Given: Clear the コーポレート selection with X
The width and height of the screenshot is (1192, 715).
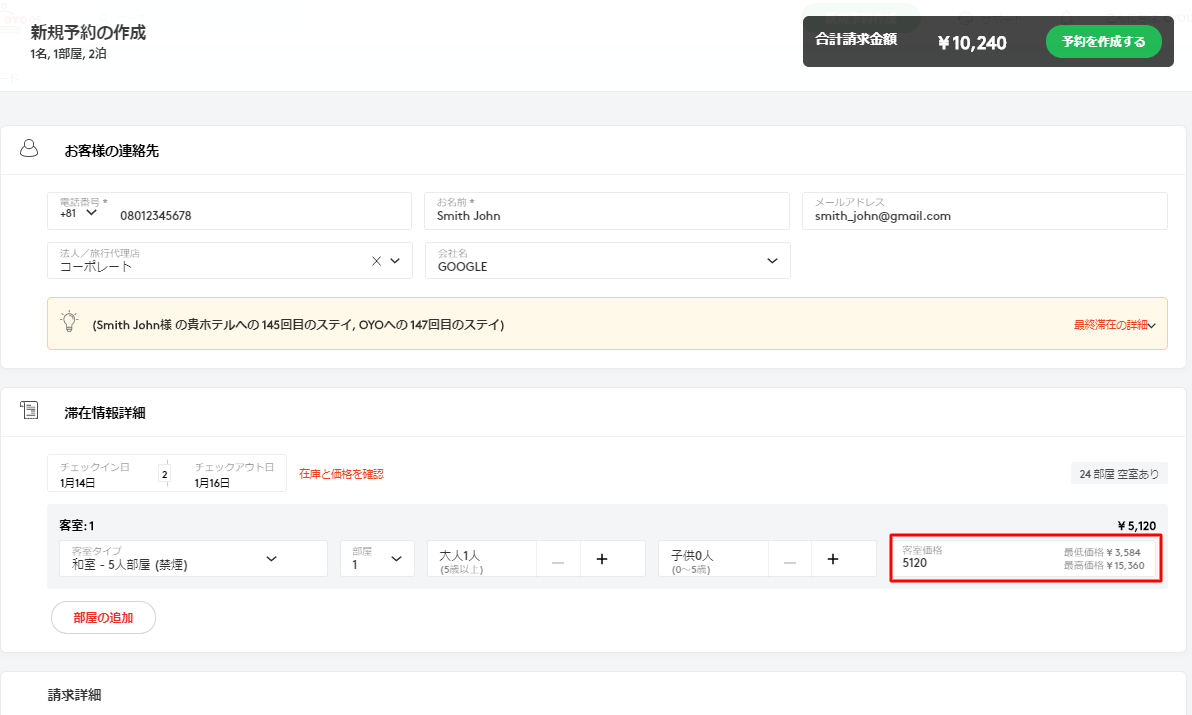Looking at the screenshot, I should click(x=376, y=261).
